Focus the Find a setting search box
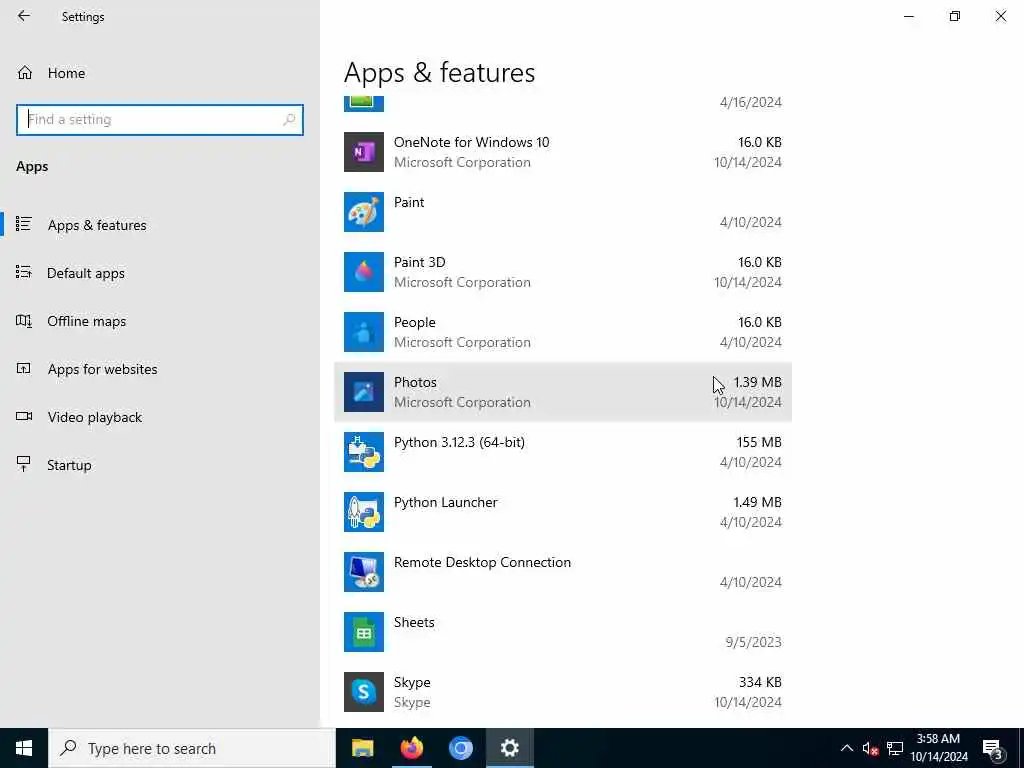This screenshot has height=768, width=1024. 159,120
